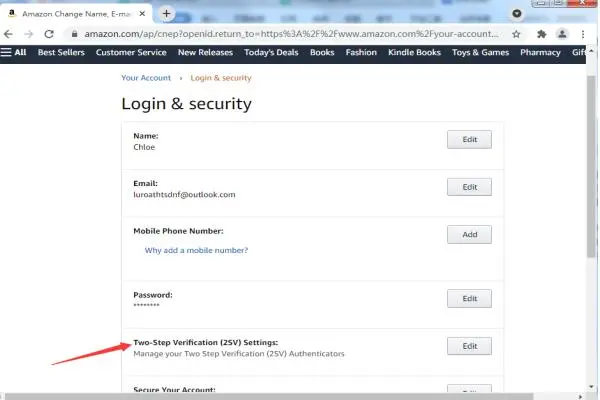Viewport: 600px width, 400px height.
Task: Click the vertical page scrollbar
Action: click(x=591, y=167)
